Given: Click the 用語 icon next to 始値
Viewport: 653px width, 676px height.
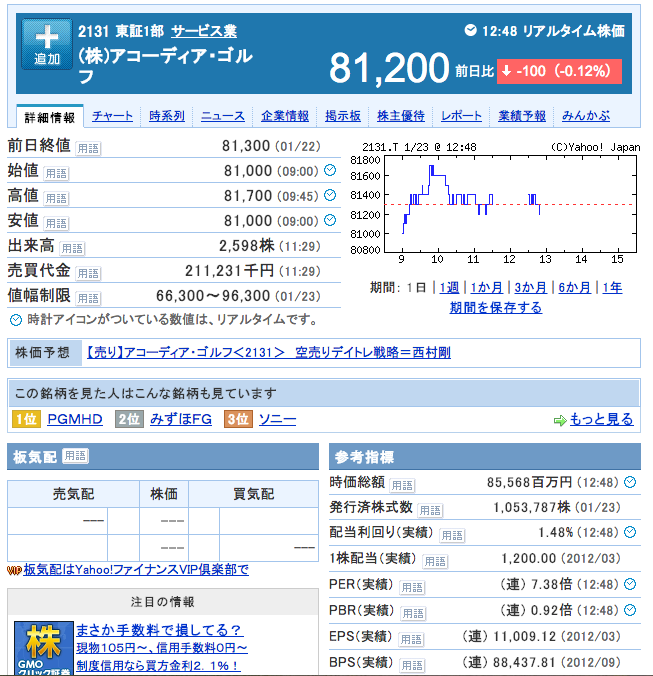Looking at the screenshot, I should coord(56,173).
